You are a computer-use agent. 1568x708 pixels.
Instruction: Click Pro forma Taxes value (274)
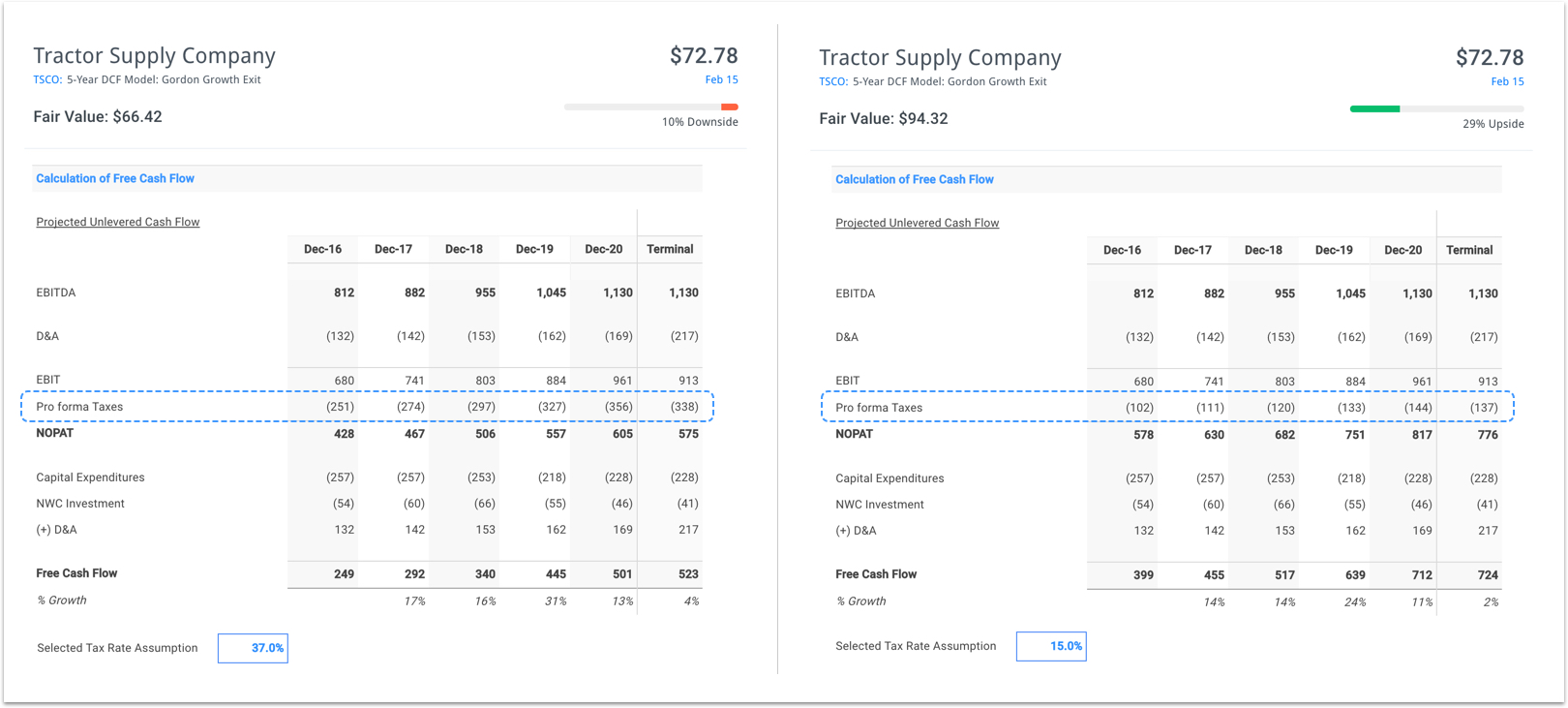click(x=410, y=407)
